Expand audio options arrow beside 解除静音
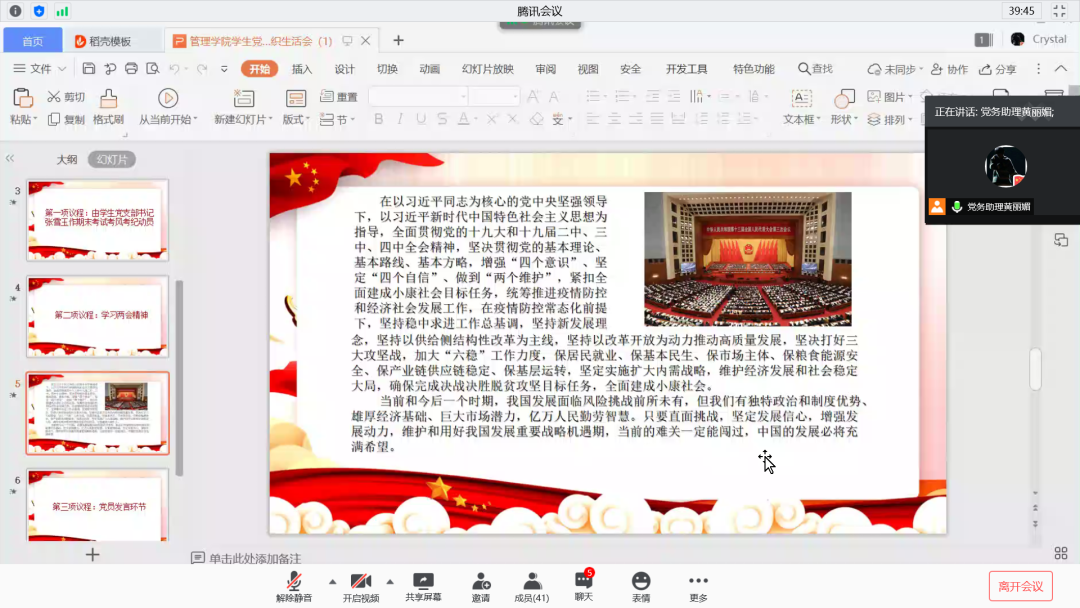This screenshot has width=1080, height=608. tap(332, 581)
